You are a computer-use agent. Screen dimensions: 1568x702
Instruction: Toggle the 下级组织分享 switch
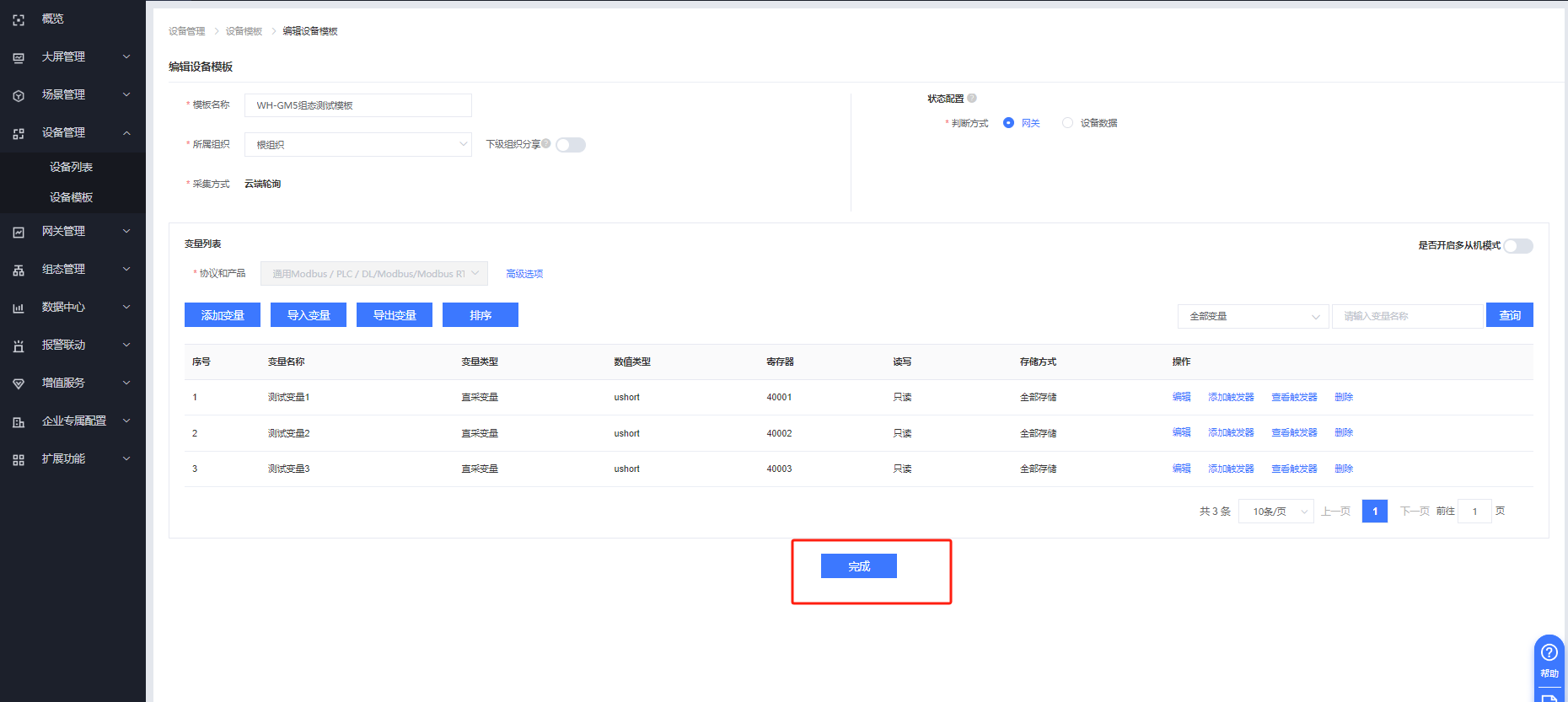(571, 145)
